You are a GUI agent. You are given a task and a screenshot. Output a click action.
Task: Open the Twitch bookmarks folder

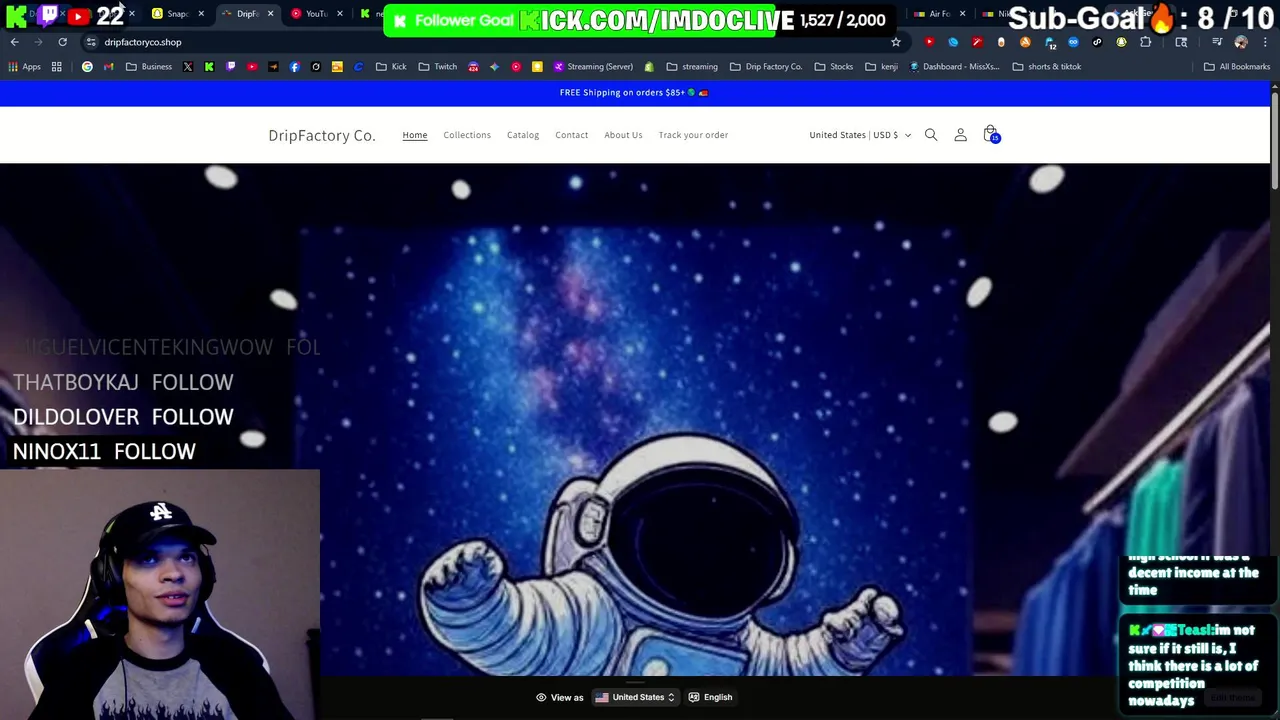coord(438,67)
